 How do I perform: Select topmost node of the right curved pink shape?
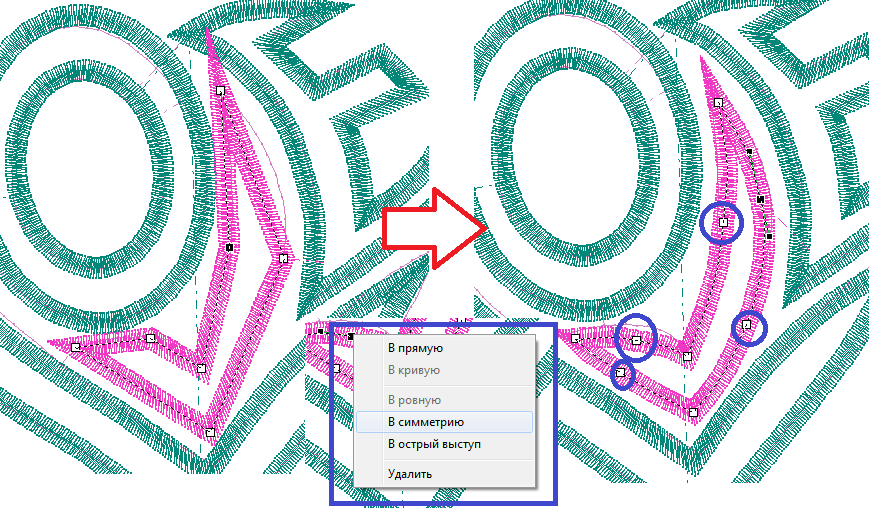718,103
